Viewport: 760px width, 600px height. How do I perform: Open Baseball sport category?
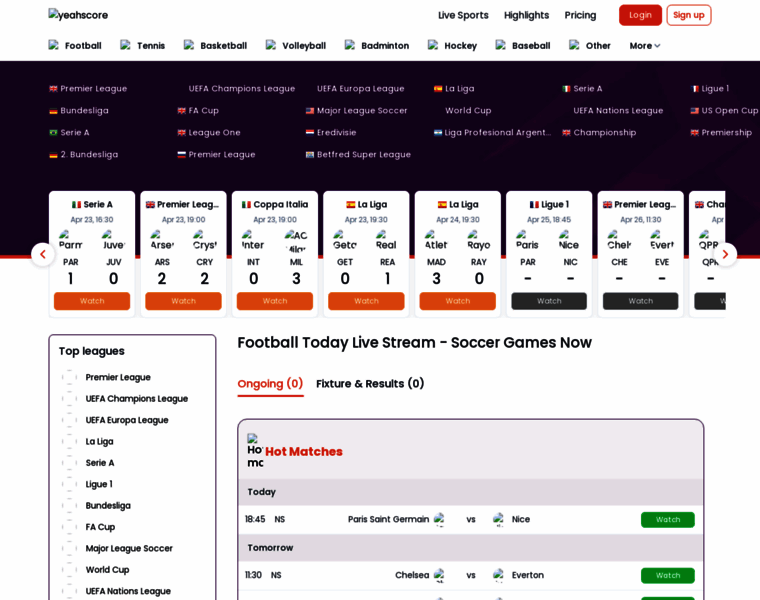pos(522,46)
